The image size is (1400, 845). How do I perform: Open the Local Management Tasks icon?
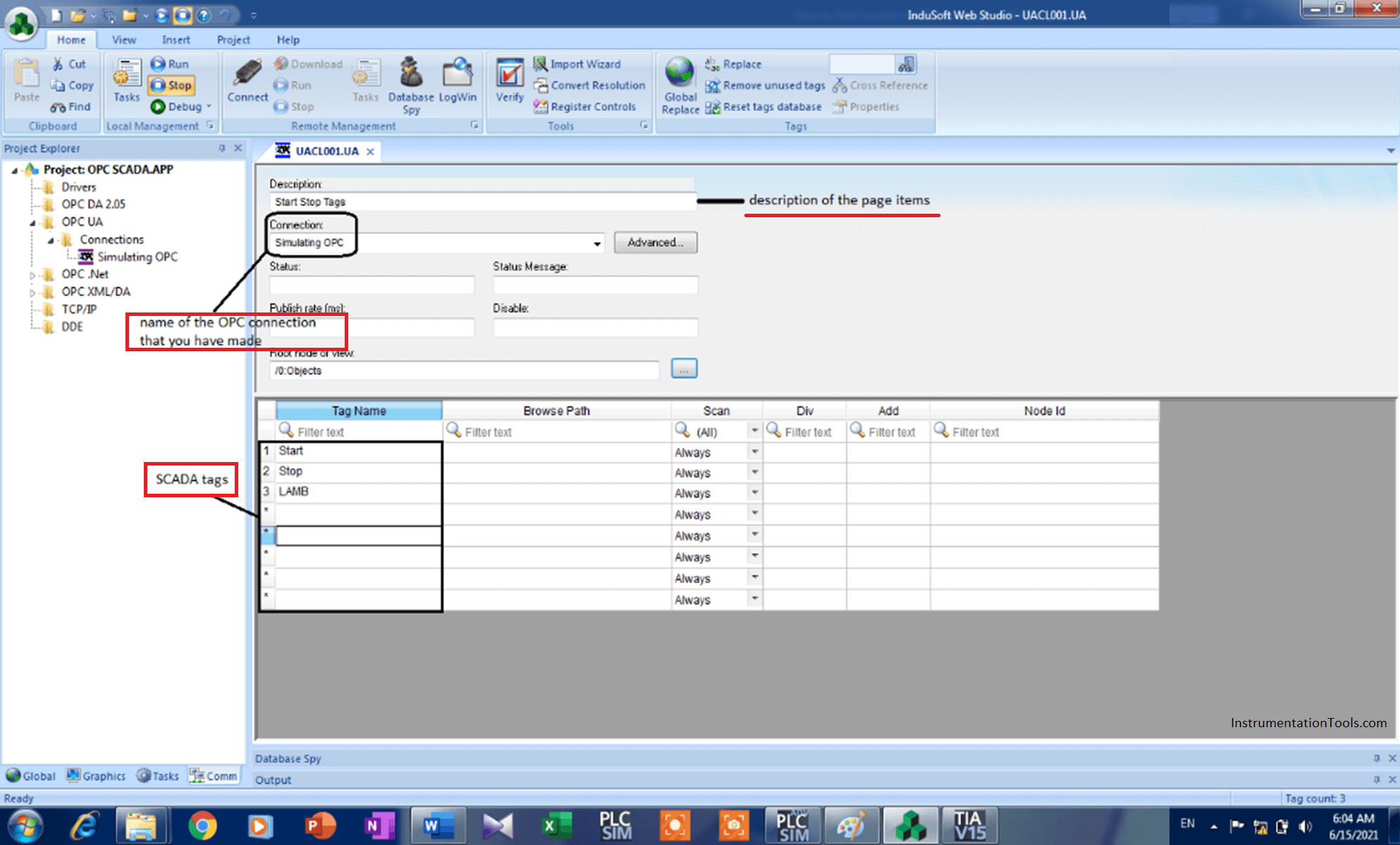coord(127,81)
